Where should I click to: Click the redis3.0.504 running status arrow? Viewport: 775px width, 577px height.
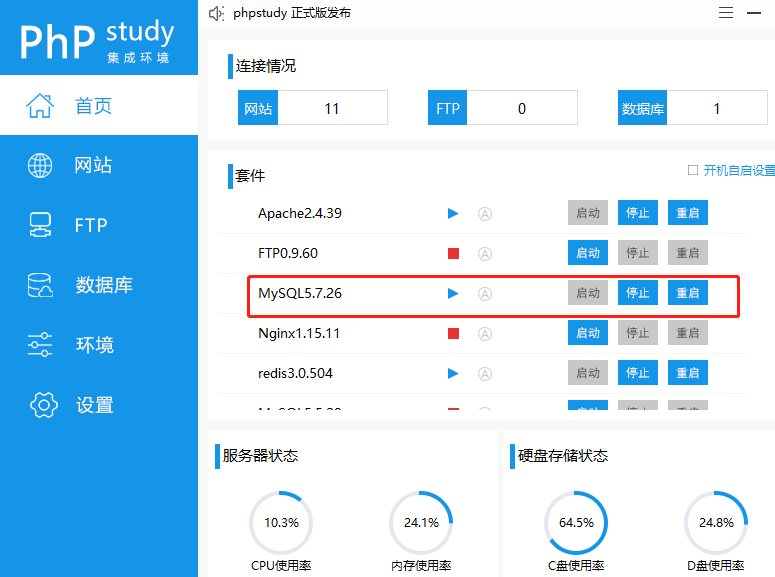pyautogui.click(x=453, y=373)
